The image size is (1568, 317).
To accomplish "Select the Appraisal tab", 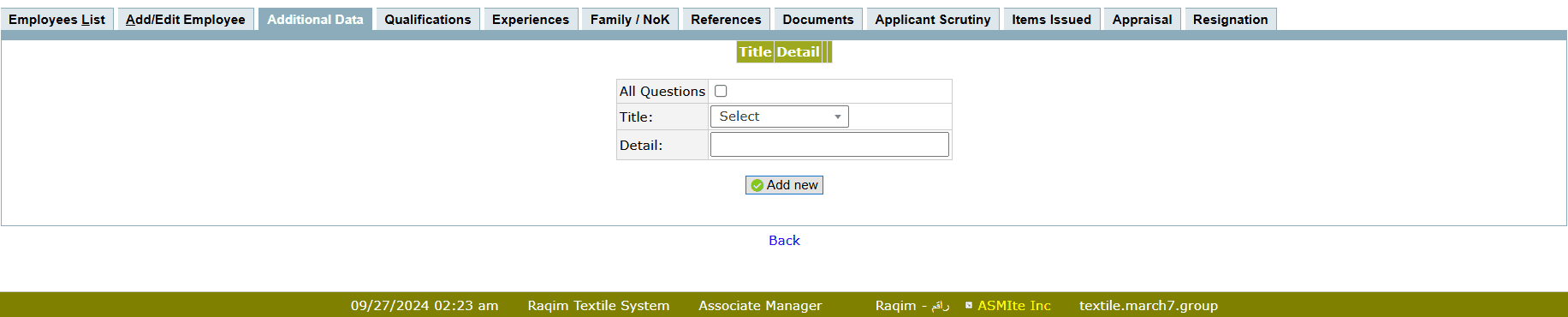I will pos(1142,19).
